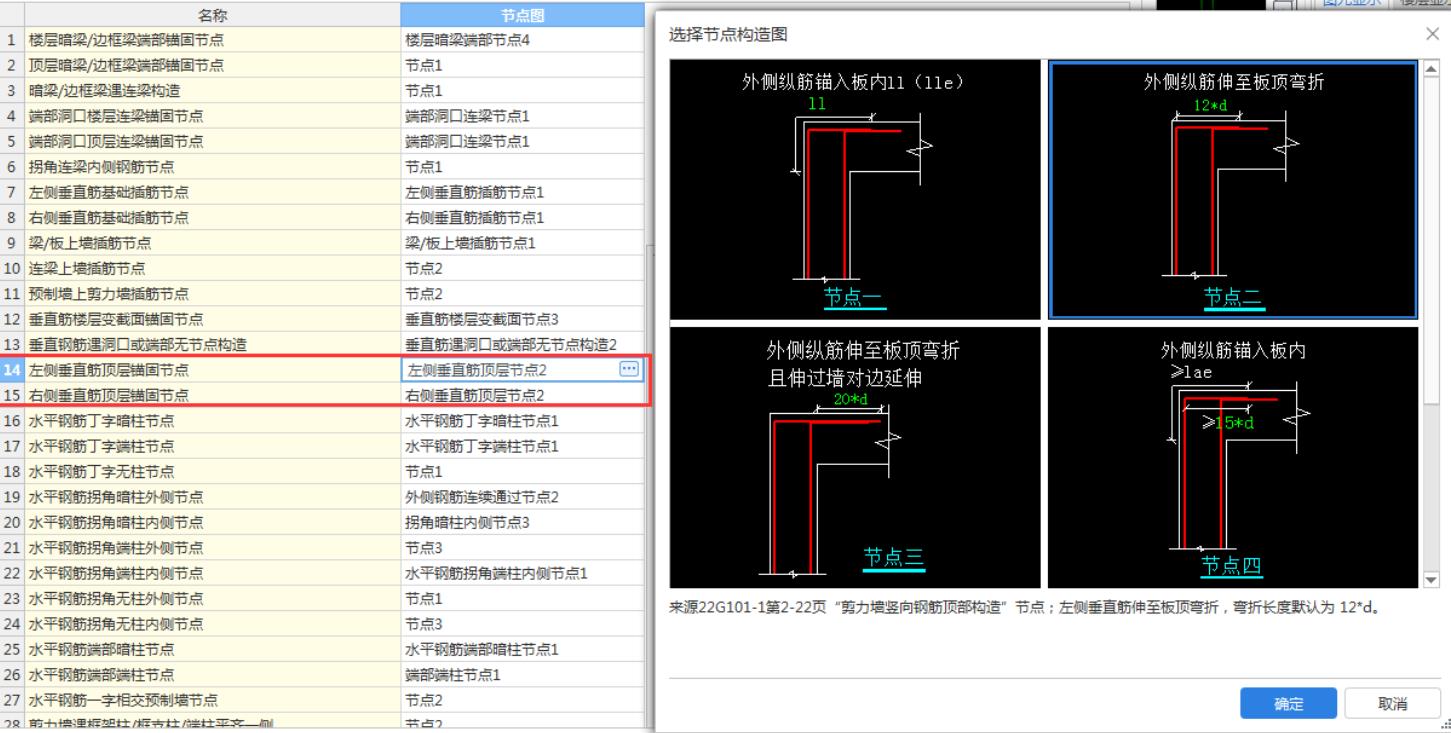Select the 节点三 construction thumbnail

click(855, 457)
